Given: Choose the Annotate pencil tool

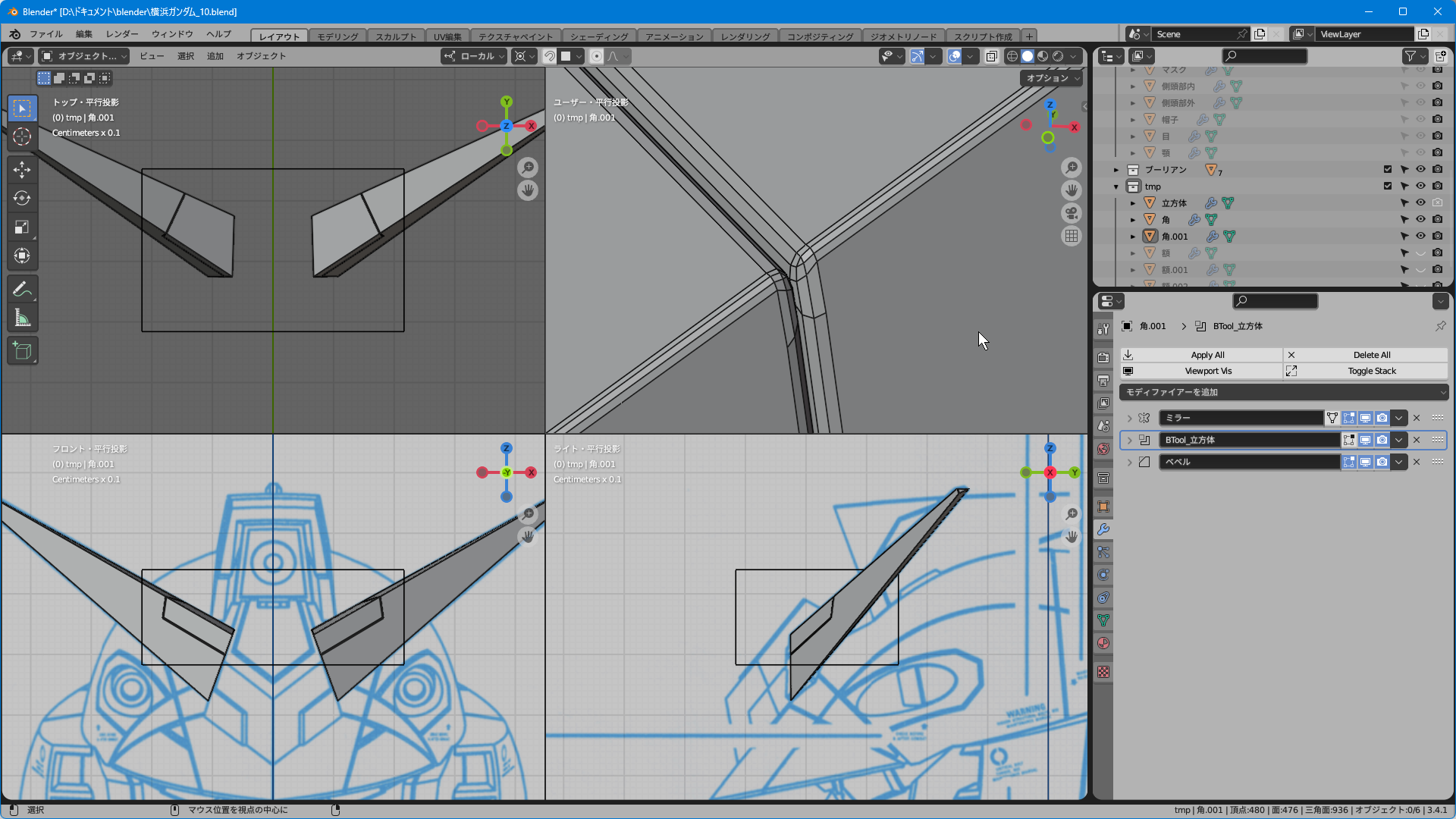Looking at the screenshot, I should (22, 289).
